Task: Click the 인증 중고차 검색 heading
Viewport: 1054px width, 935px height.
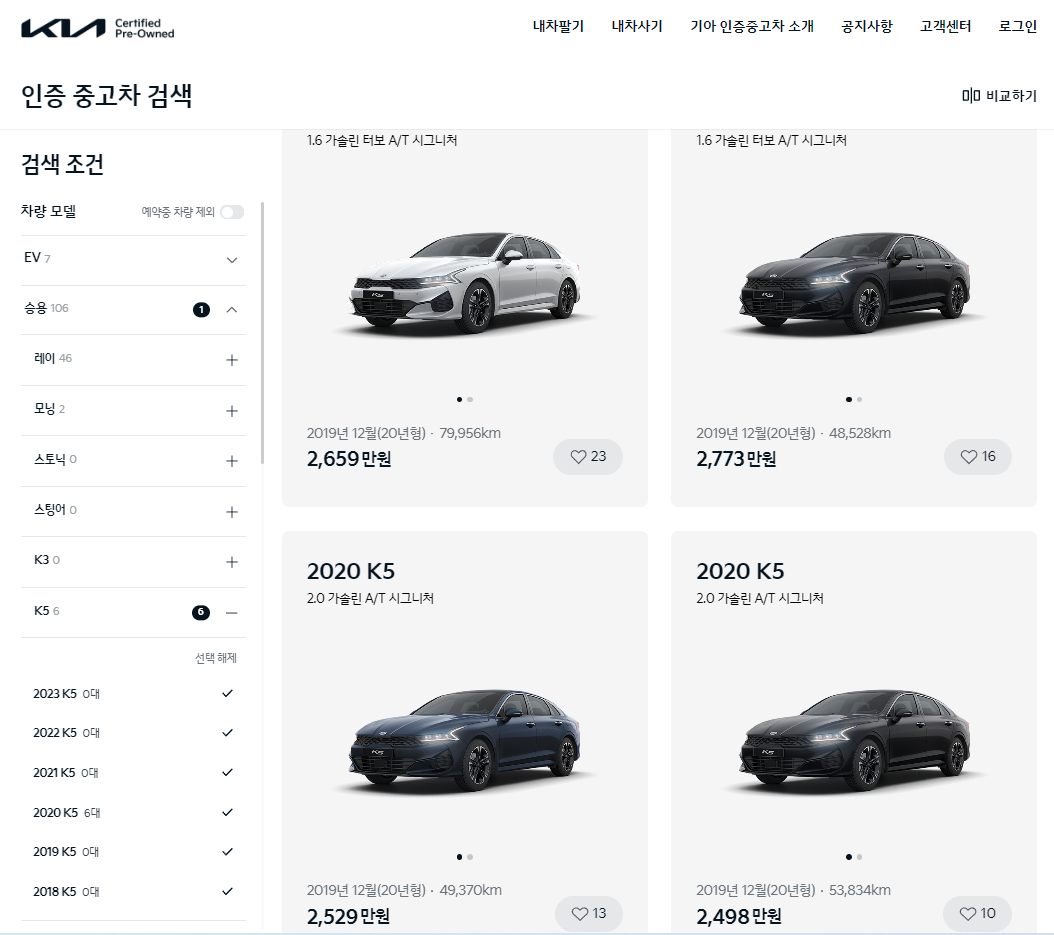Action: pos(106,95)
